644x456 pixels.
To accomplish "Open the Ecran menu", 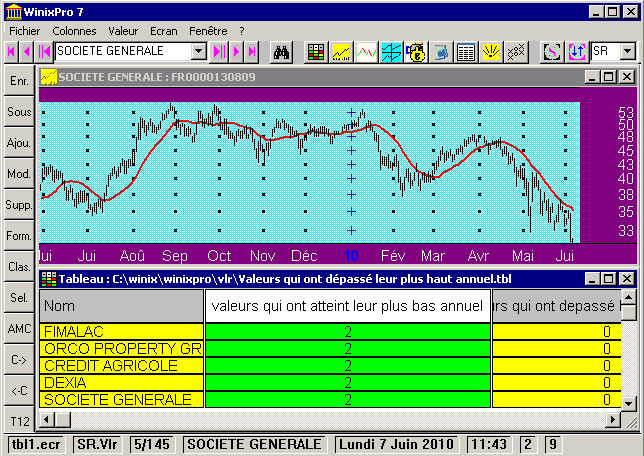I will (164, 31).
